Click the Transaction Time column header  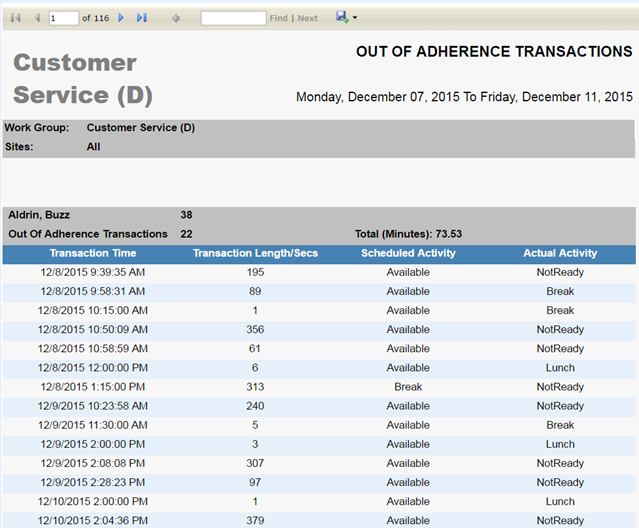pos(93,254)
